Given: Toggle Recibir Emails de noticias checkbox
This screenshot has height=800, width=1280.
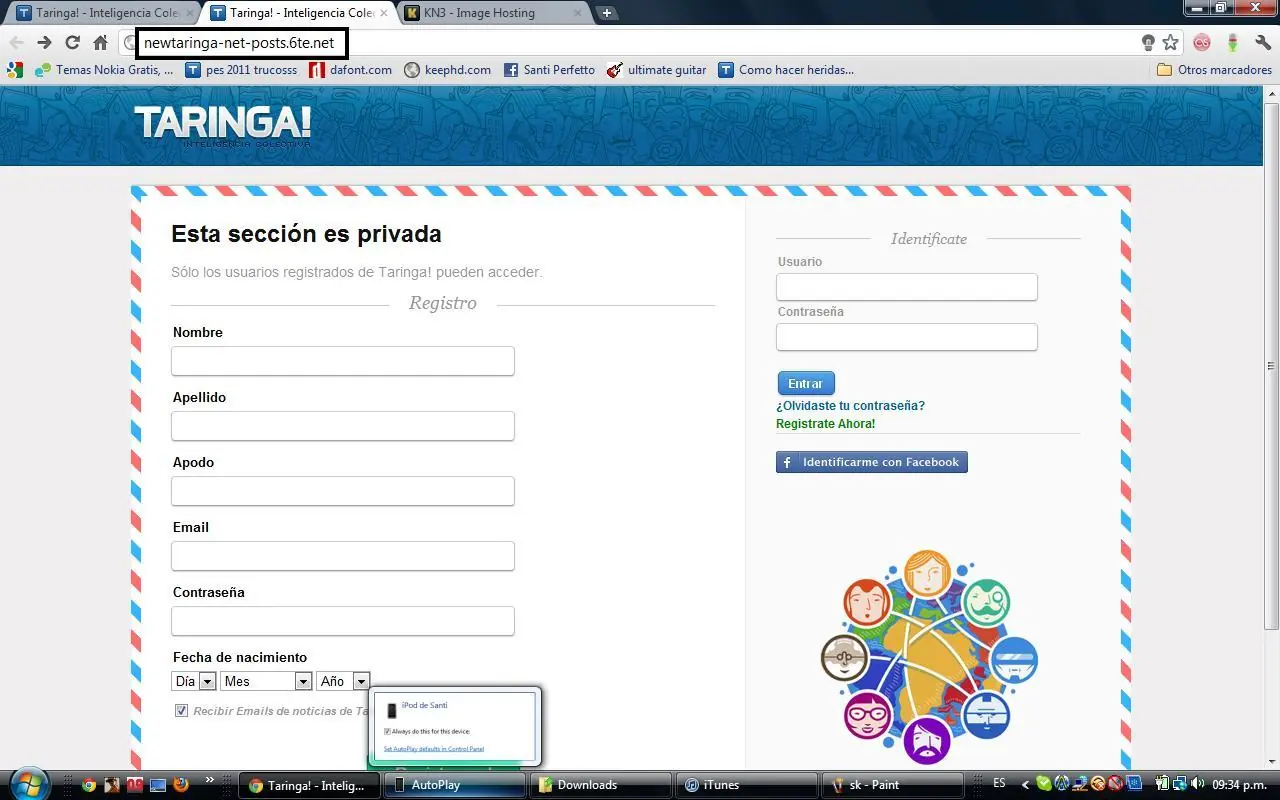Looking at the screenshot, I should (x=181, y=711).
